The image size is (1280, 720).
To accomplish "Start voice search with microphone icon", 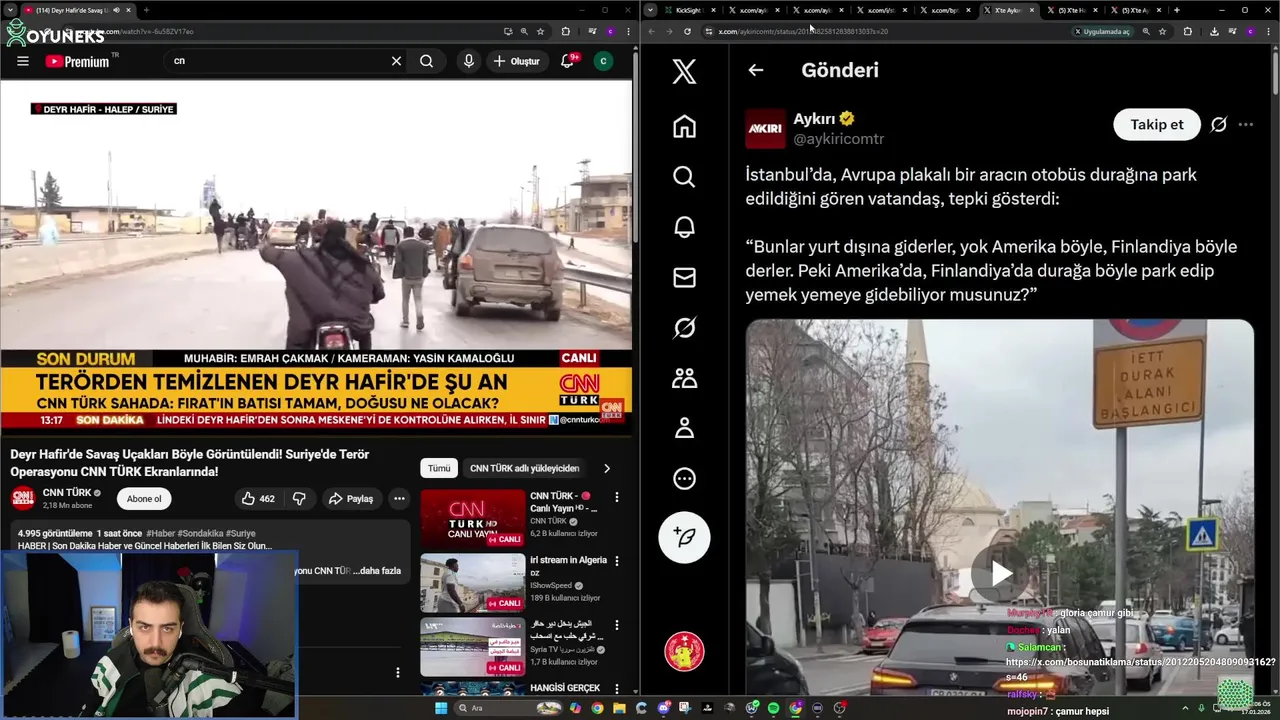I will pos(468,61).
